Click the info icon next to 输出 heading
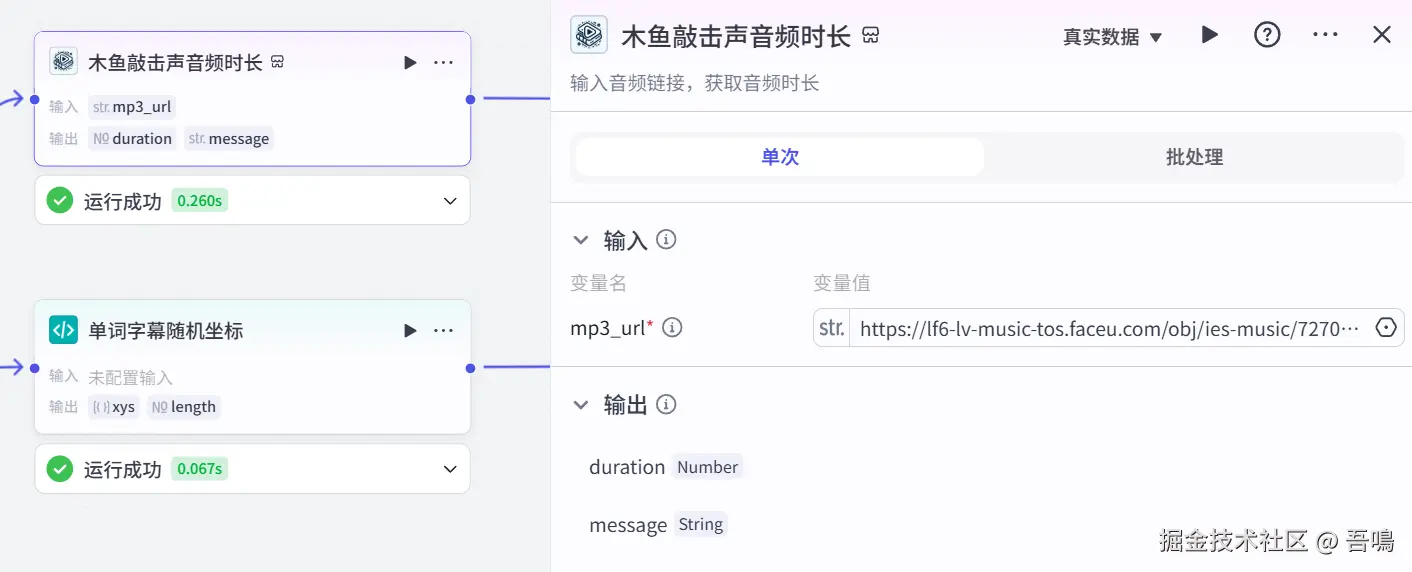1412x572 pixels. click(666, 405)
